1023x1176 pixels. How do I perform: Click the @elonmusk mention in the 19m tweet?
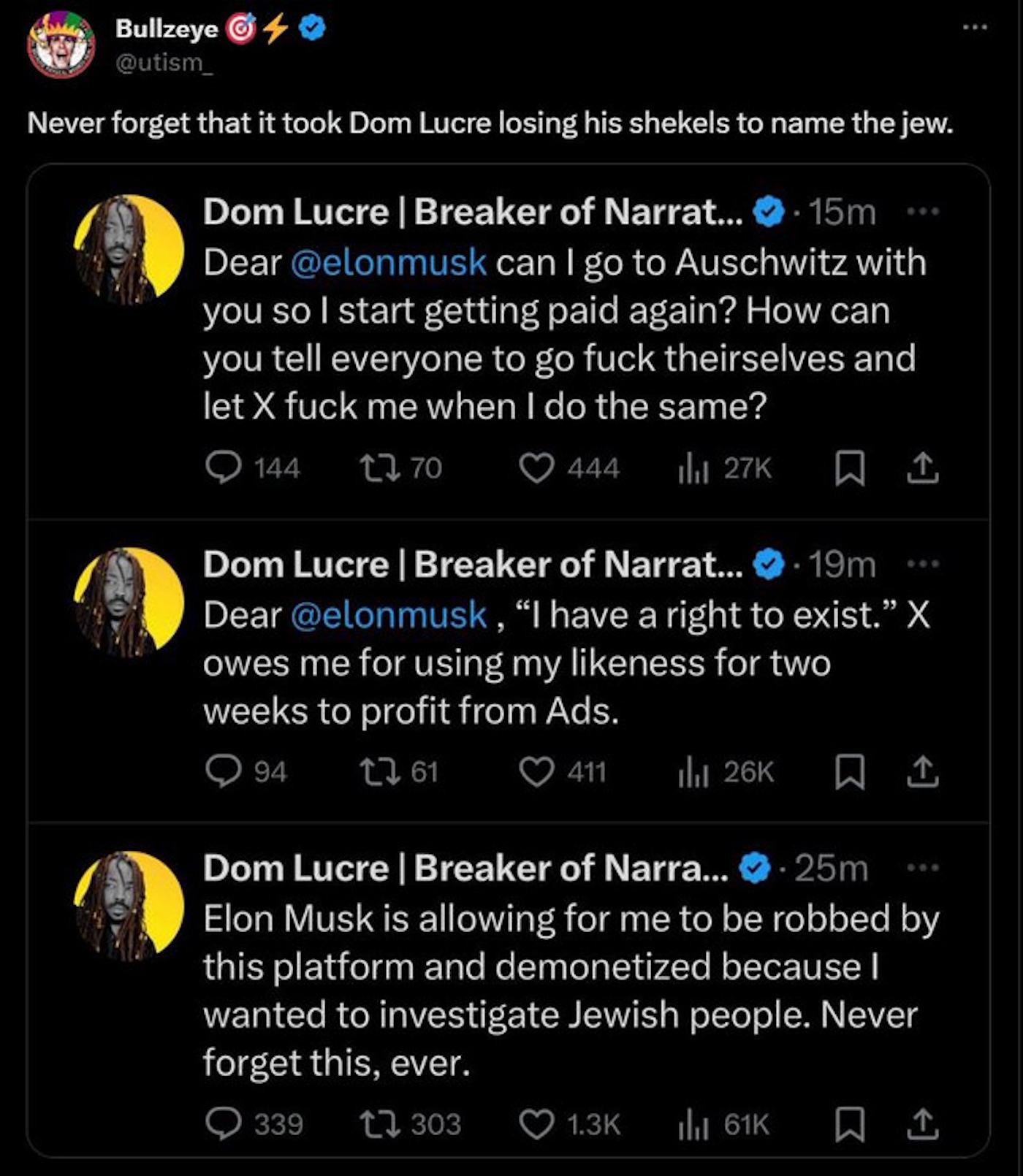coord(388,615)
